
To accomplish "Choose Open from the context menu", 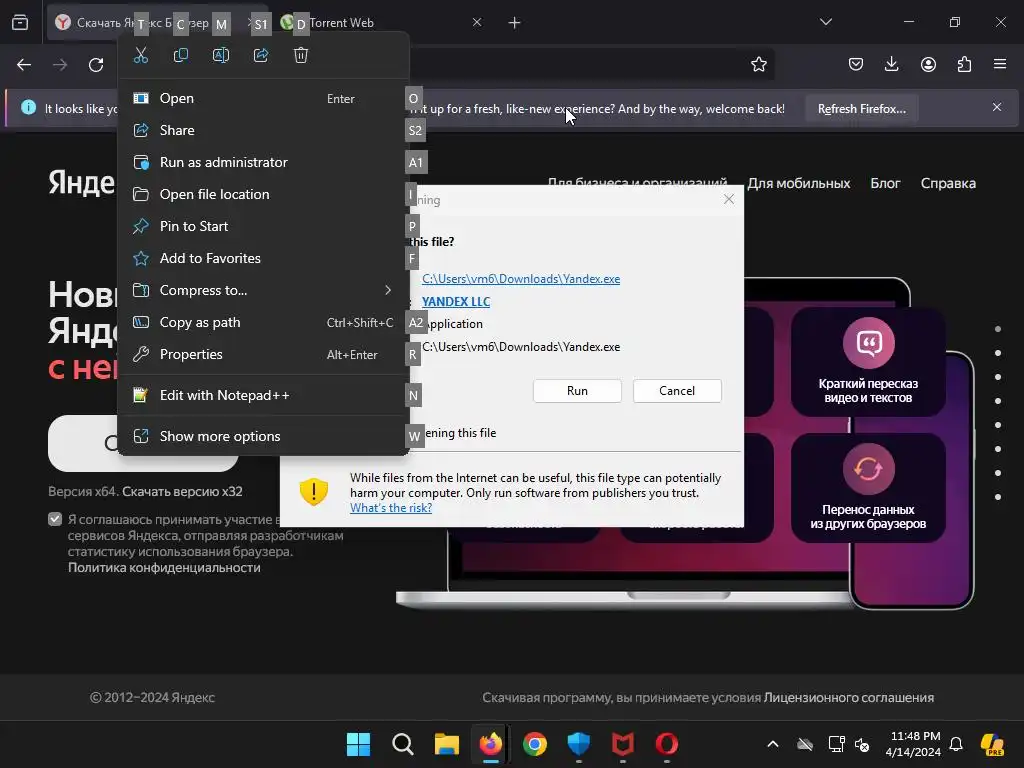I will pos(263,98).
